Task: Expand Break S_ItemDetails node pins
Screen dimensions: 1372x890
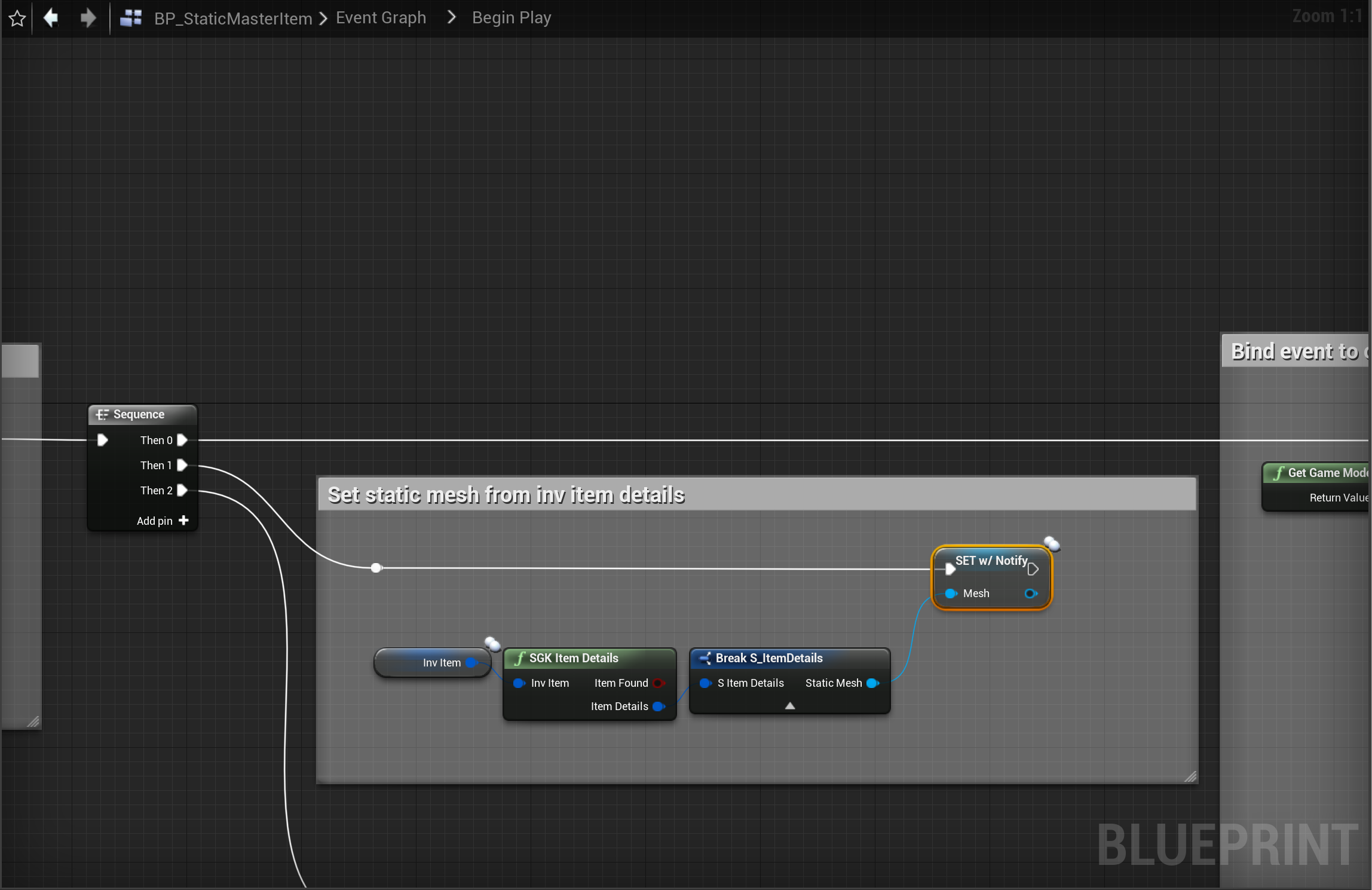Action: (790, 706)
